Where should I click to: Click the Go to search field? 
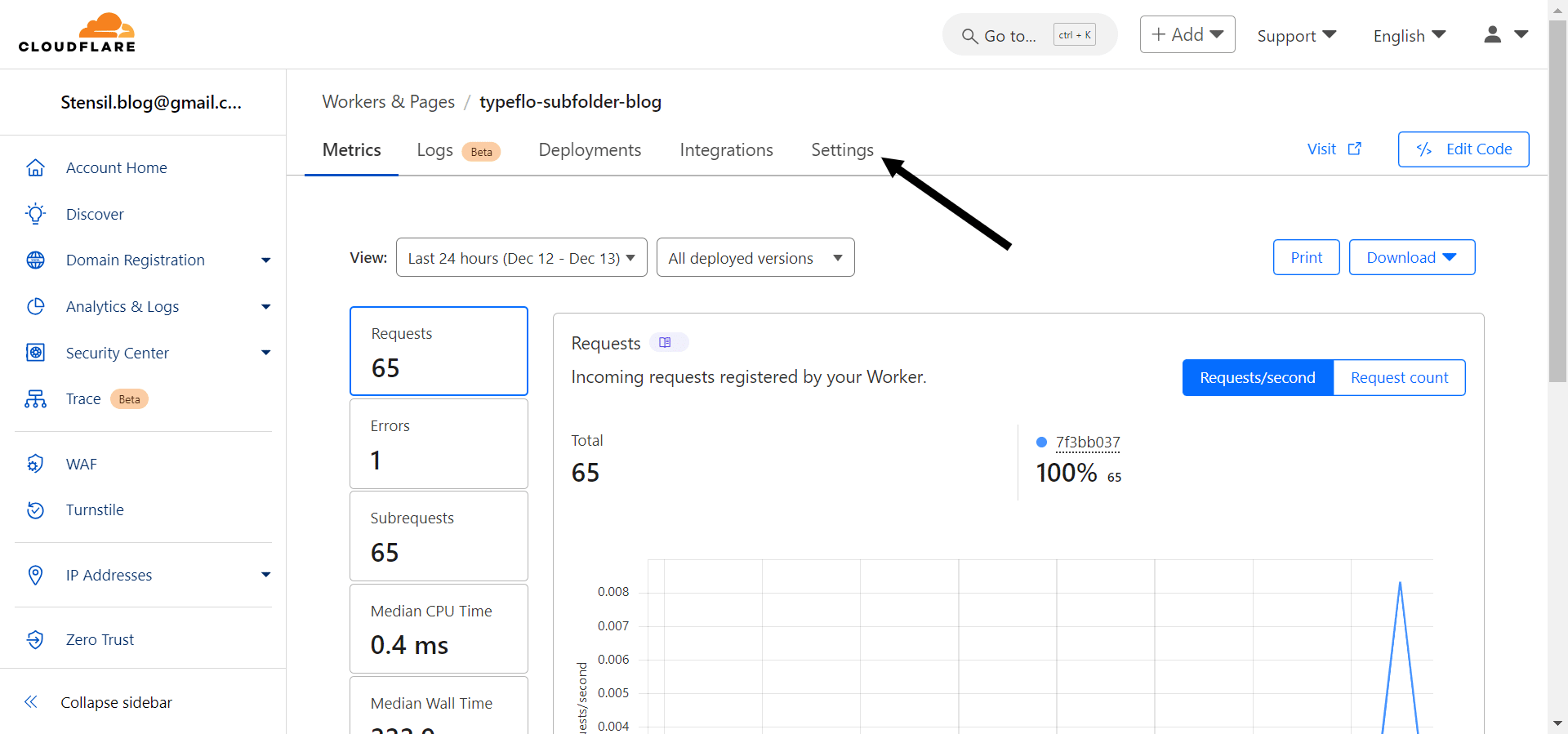[1029, 35]
